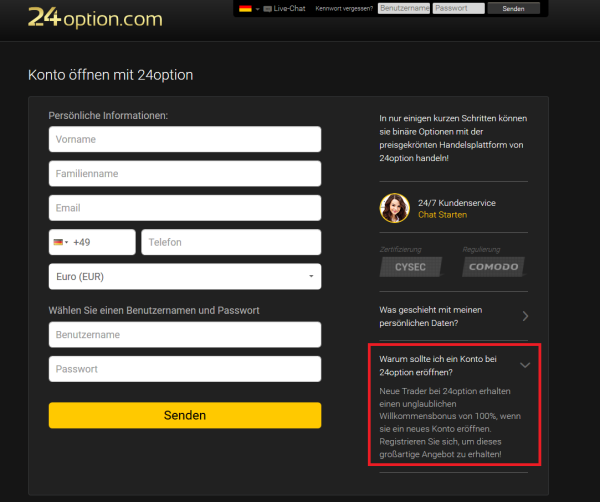Click the COMODO regulation badge
This screenshot has height=502, width=600.
tap(494, 267)
